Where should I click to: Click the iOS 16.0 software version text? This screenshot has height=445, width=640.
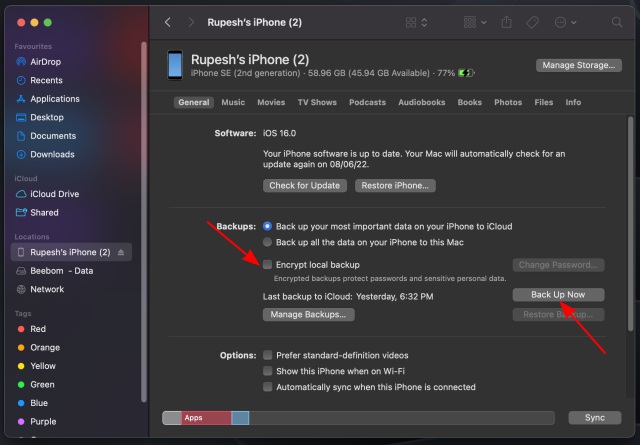(280, 134)
